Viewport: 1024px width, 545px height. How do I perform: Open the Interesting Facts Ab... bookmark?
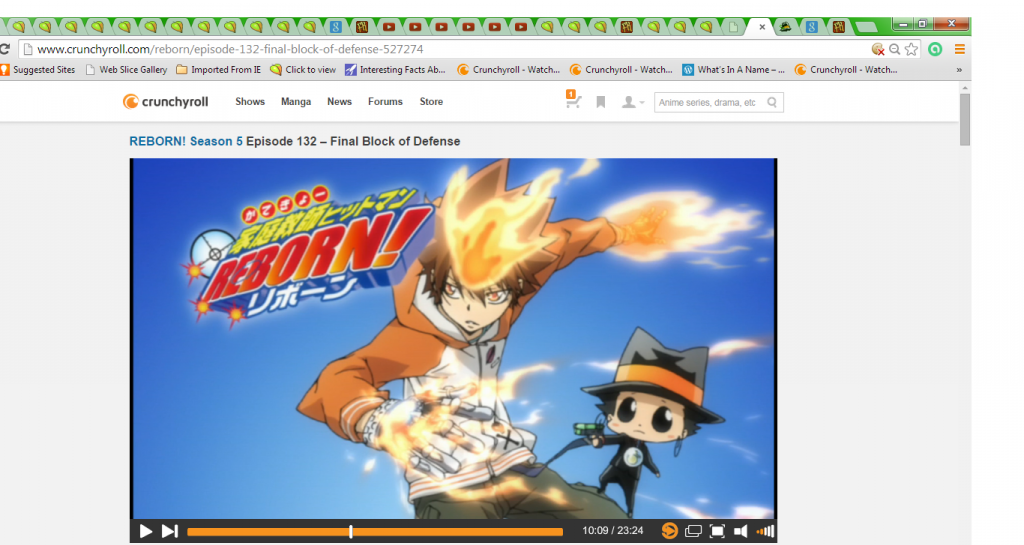coord(395,70)
